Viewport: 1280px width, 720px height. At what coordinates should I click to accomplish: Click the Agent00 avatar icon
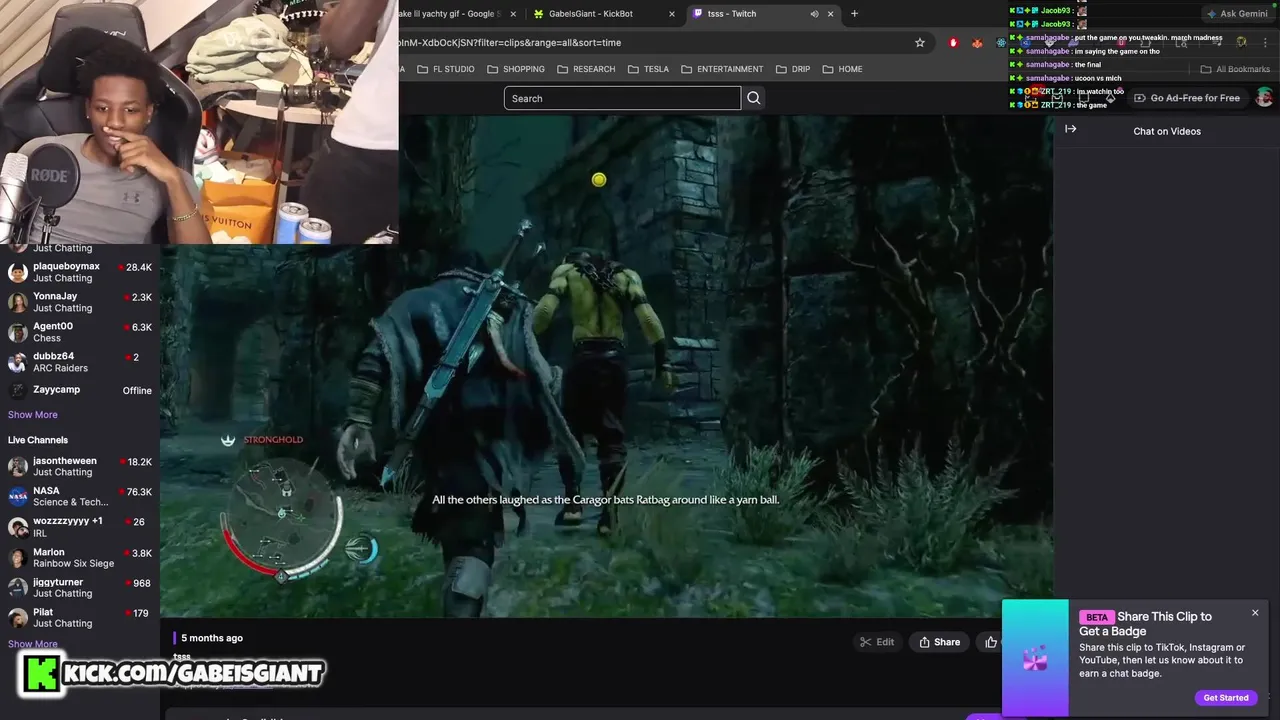coord(18,332)
